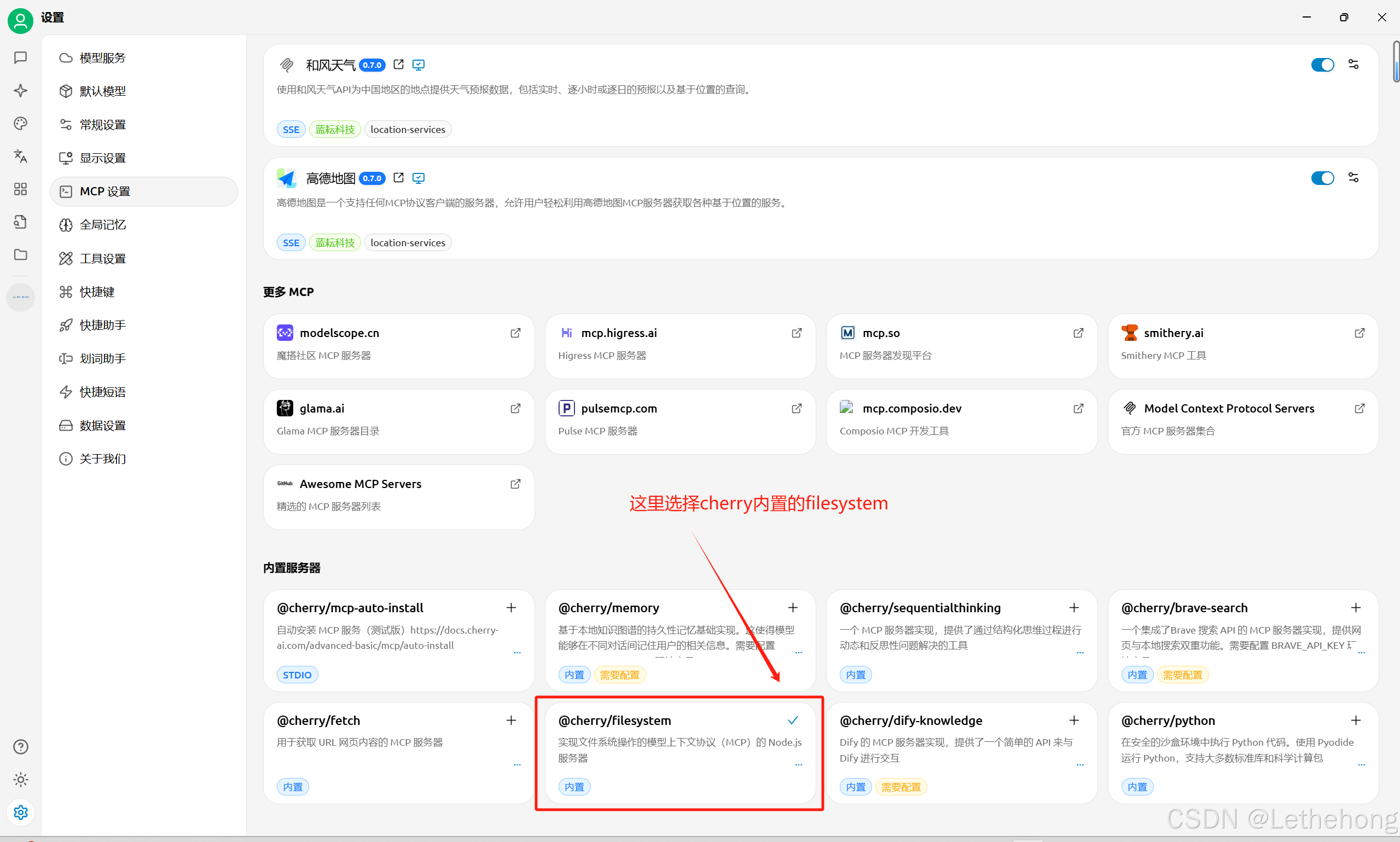Click the settings gear icon in sidebar
Image resolution: width=1400 pixels, height=842 pixels.
point(20,812)
